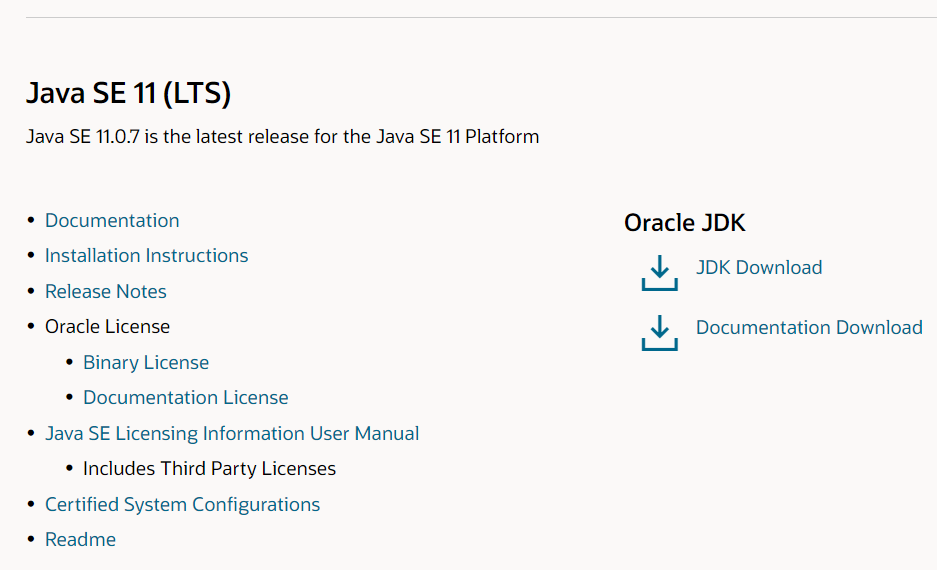Click the Includes Third Party Licenses text
Screen dimensions: 937x570
point(209,469)
